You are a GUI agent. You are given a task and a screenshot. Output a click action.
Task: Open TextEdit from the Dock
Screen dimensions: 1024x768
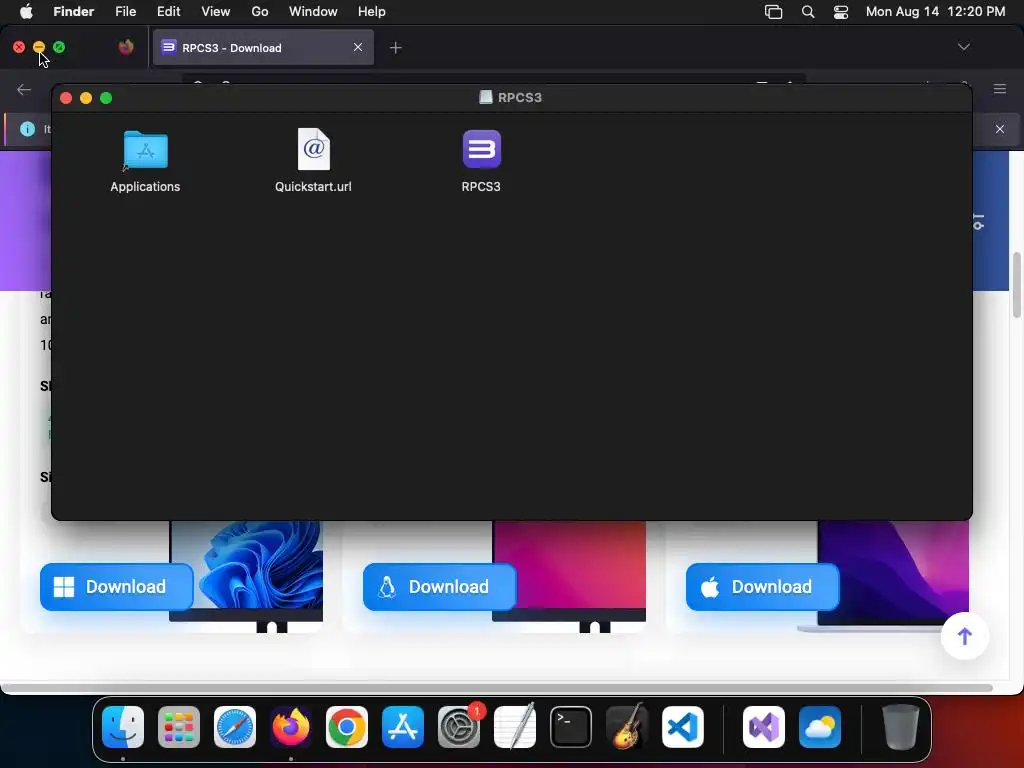pos(515,727)
